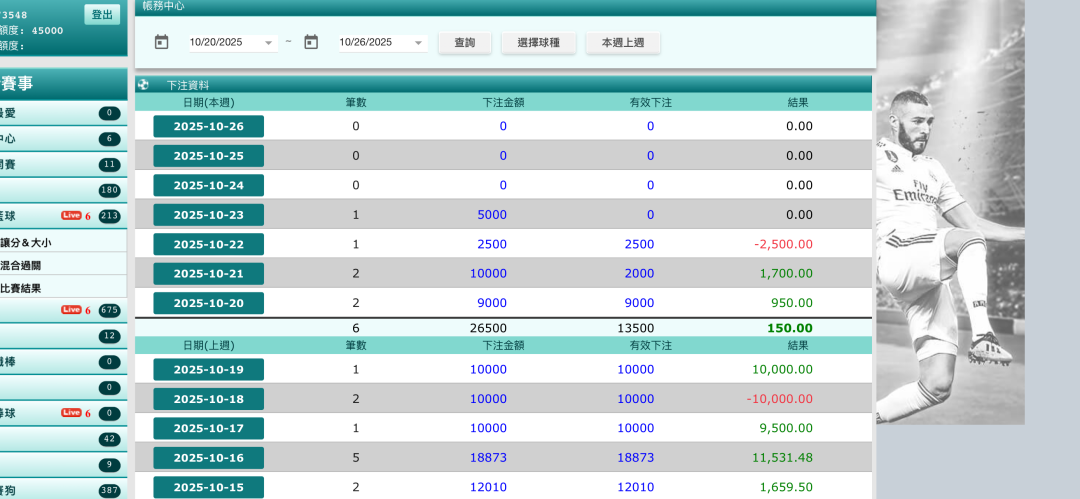Open the 選擇球種 sport selector
Image resolution: width=1080 pixels, height=499 pixels.
click(x=538, y=43)
